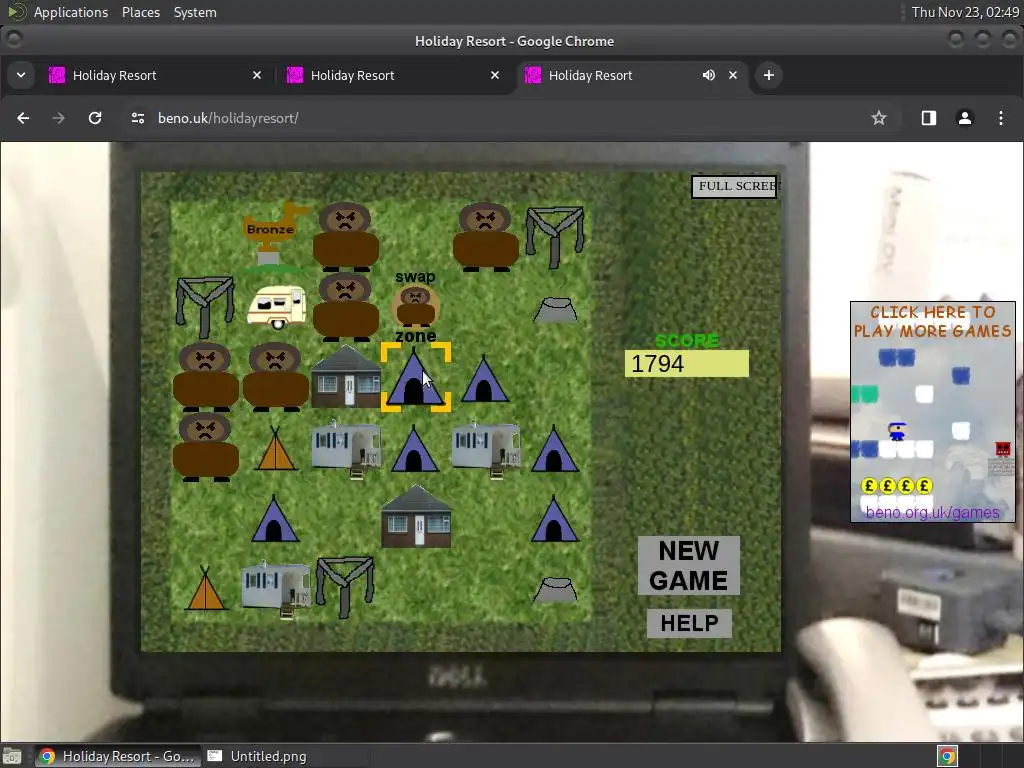
Task: Click grey trousers left of the caravan
Action: pos(205,307)
